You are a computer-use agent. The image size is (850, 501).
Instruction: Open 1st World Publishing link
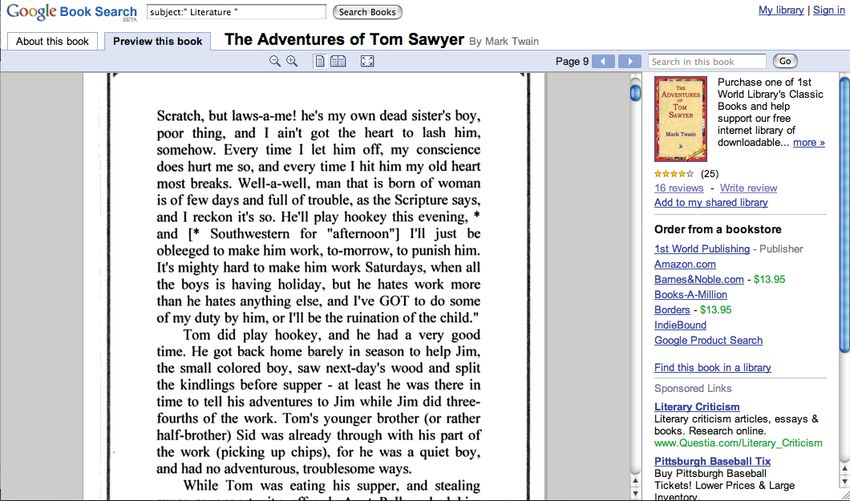click(x=701, y=249)
